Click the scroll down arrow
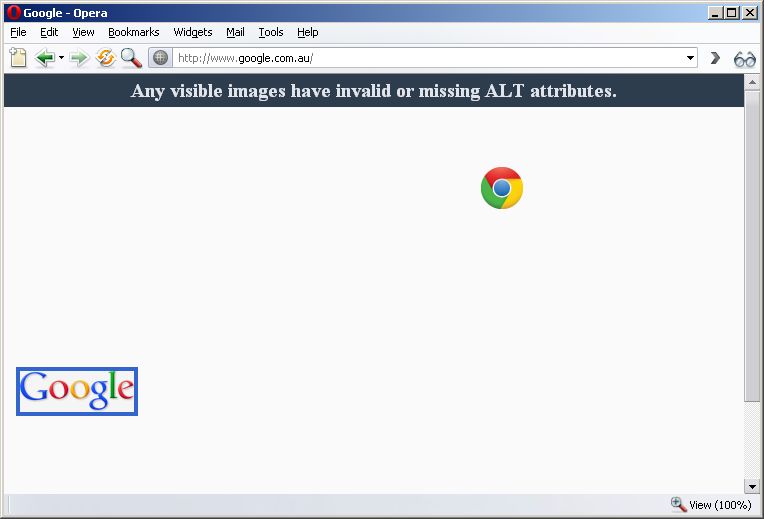The image size is (764, 519). click(752, 486)
